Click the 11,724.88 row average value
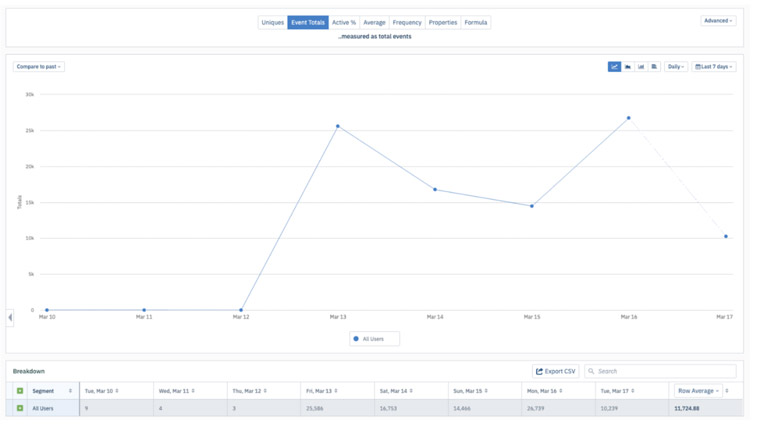The height and width of the screenshot is (434, 760). (687, 408)
